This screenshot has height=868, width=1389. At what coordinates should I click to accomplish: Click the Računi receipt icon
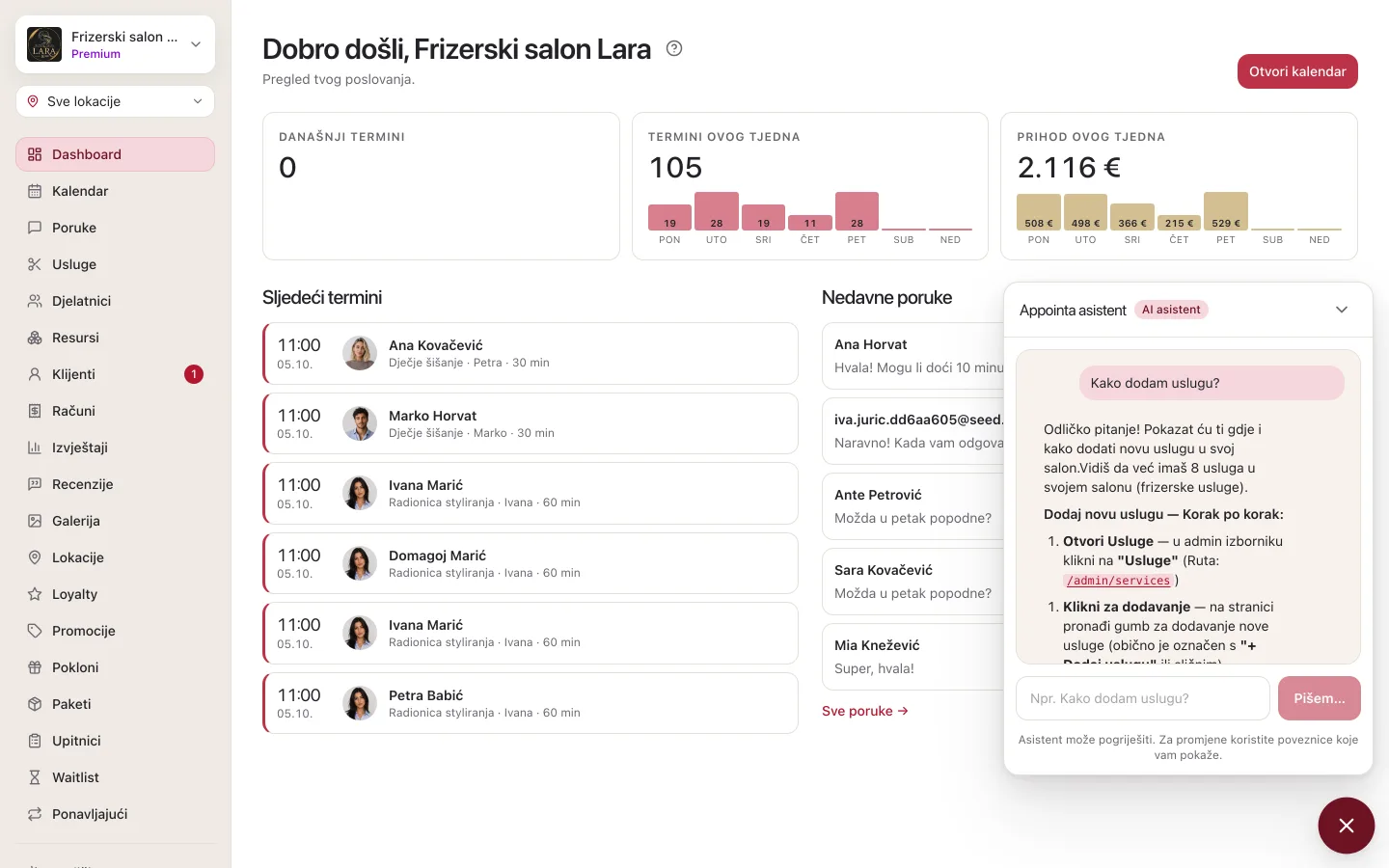click(35, 411)
